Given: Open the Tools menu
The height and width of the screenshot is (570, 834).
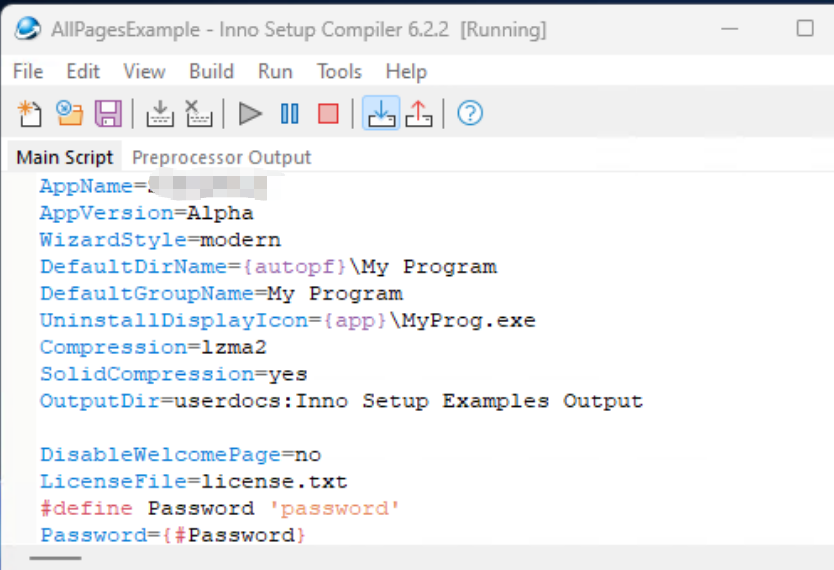Looking at the screenshot, I should coord(339,71).
